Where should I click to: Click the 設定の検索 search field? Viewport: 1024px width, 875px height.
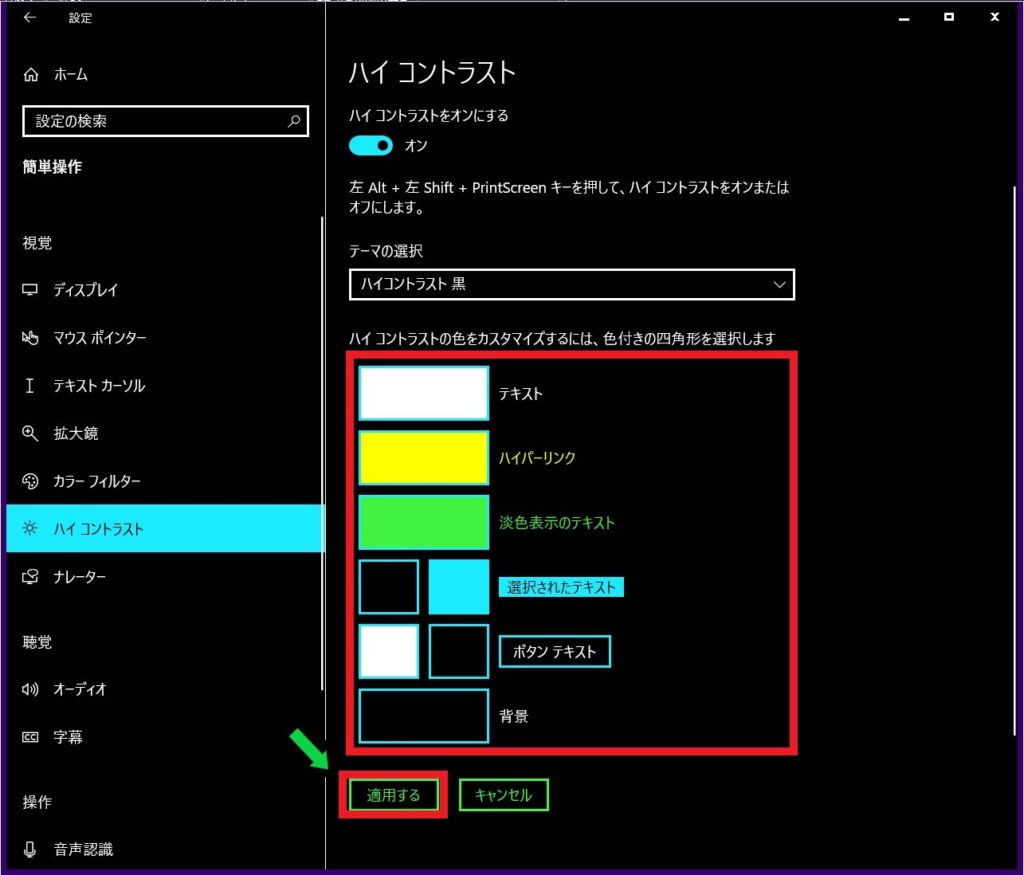click(x=165, y=121)
